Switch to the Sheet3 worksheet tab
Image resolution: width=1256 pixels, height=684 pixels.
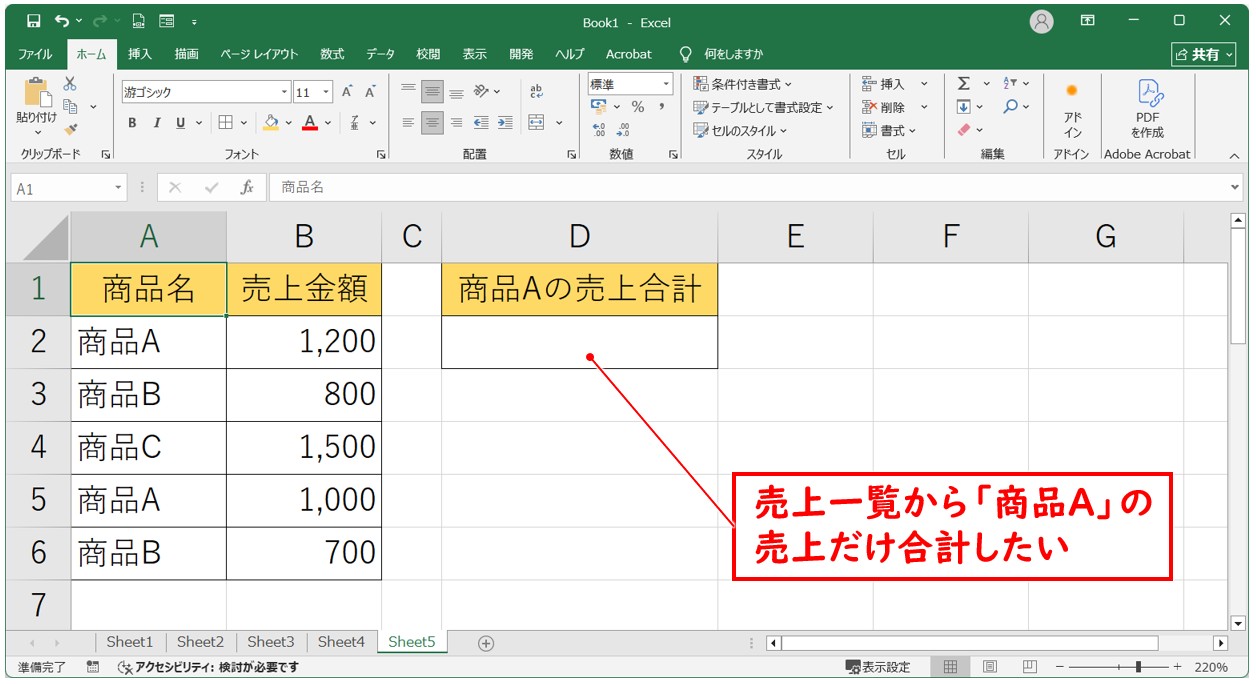click(x=270, y=642)
